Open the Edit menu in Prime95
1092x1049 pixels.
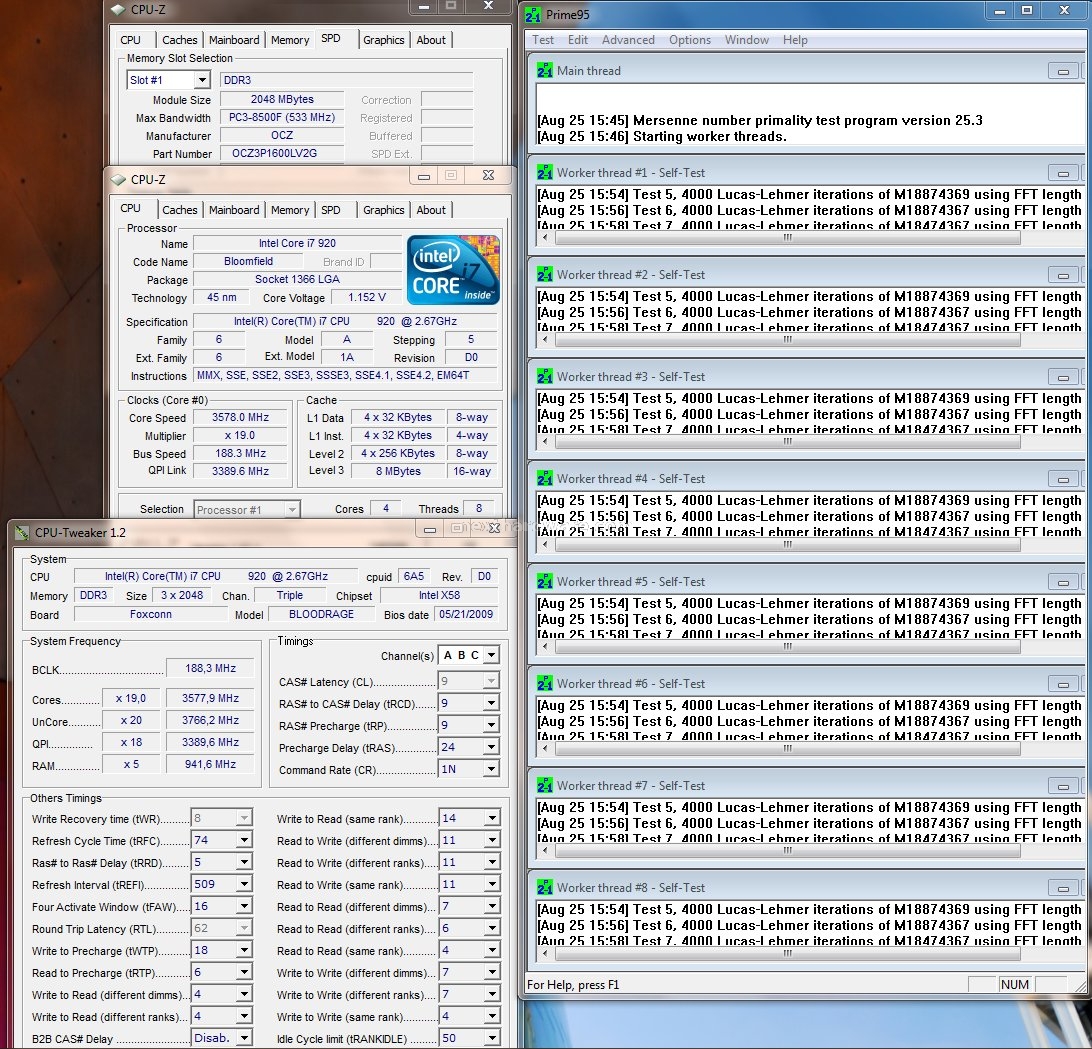(x=577, y=40)
